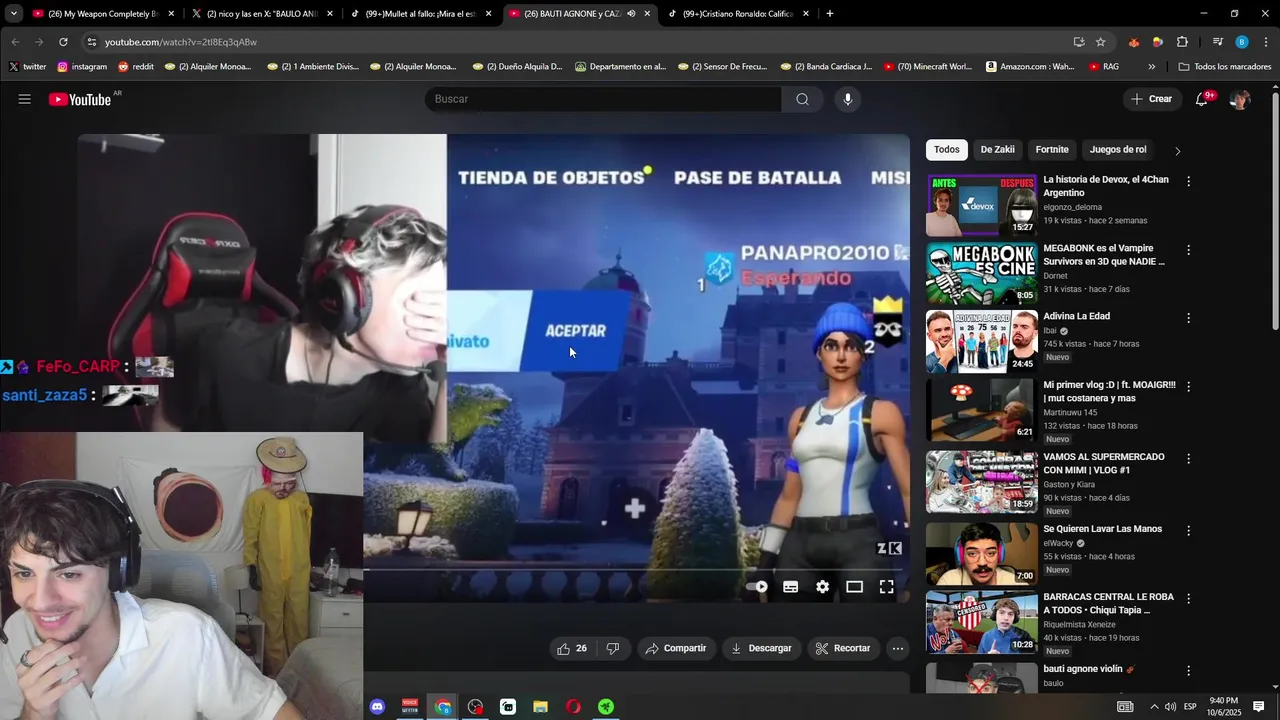Open File Explorer from the taskbar
This screenshot has width=1280, height=720.
tap(540, 707)
